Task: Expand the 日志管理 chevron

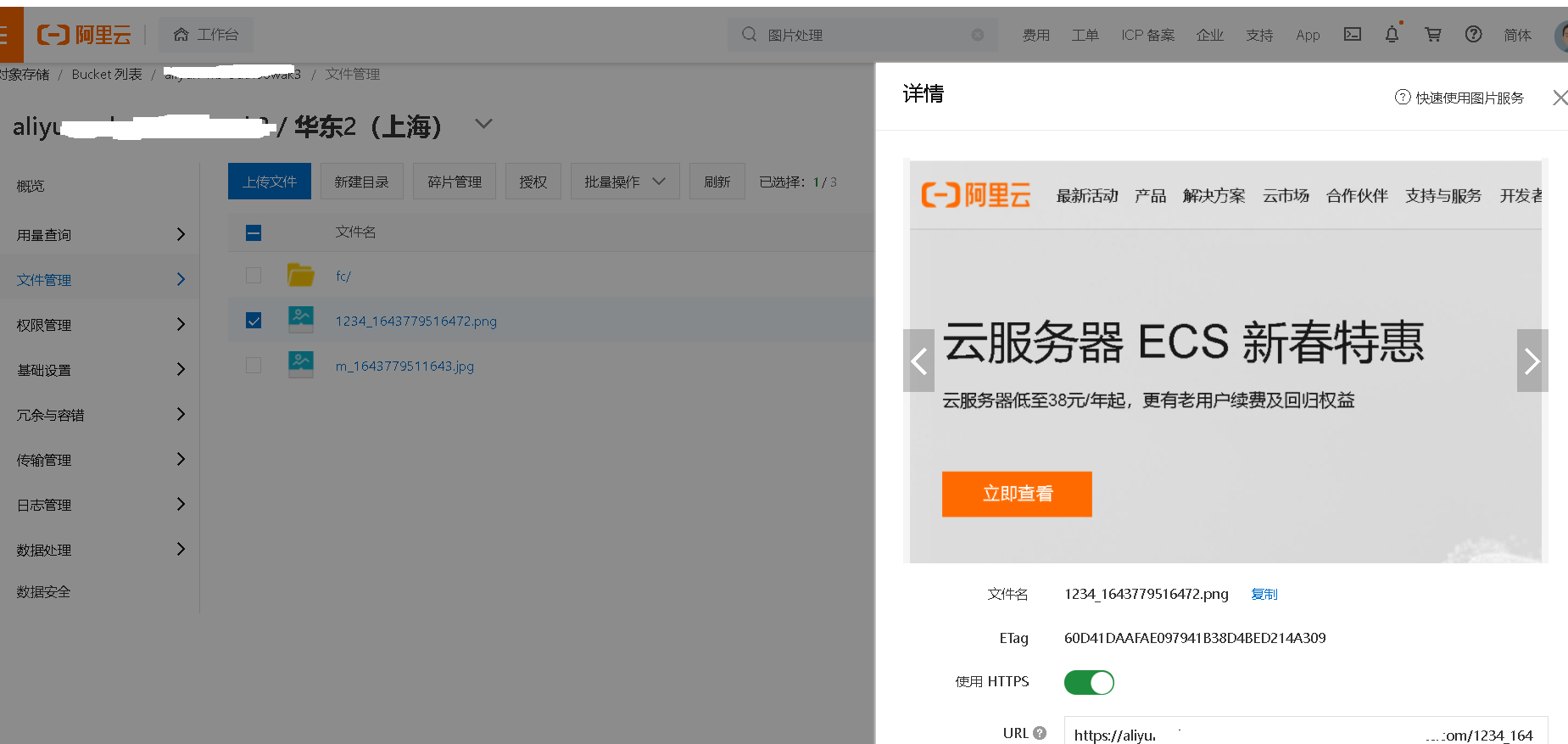Action: [181, 504]
